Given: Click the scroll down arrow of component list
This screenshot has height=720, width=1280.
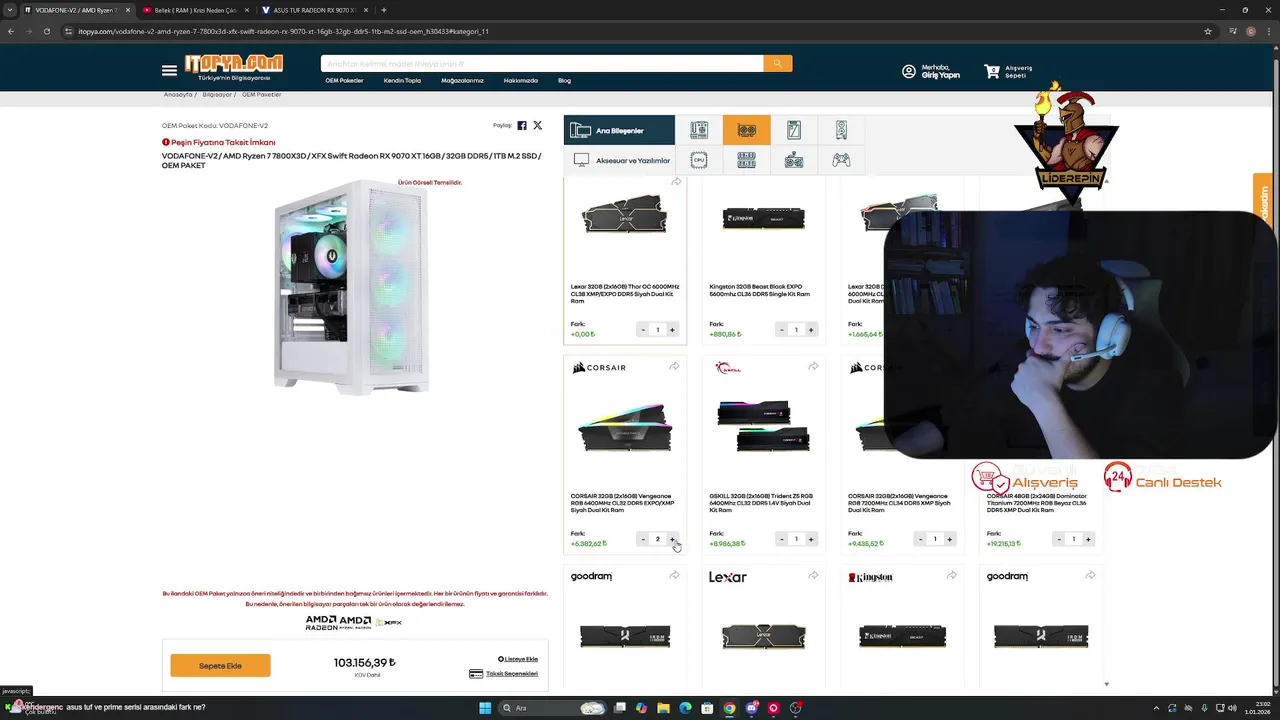Looking at the screenshot, I should [1106, 684].
